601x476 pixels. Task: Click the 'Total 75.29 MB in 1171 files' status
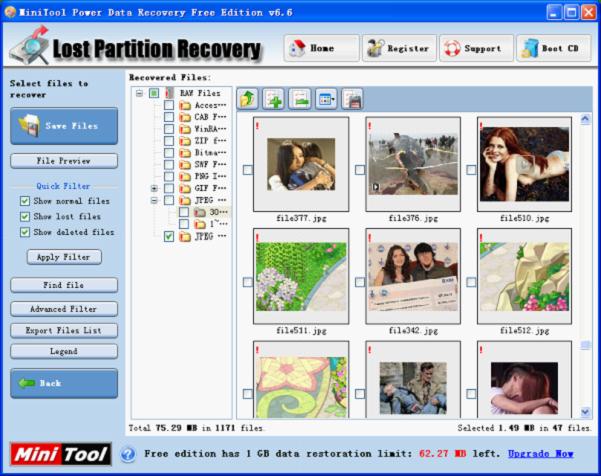(196, 428)
